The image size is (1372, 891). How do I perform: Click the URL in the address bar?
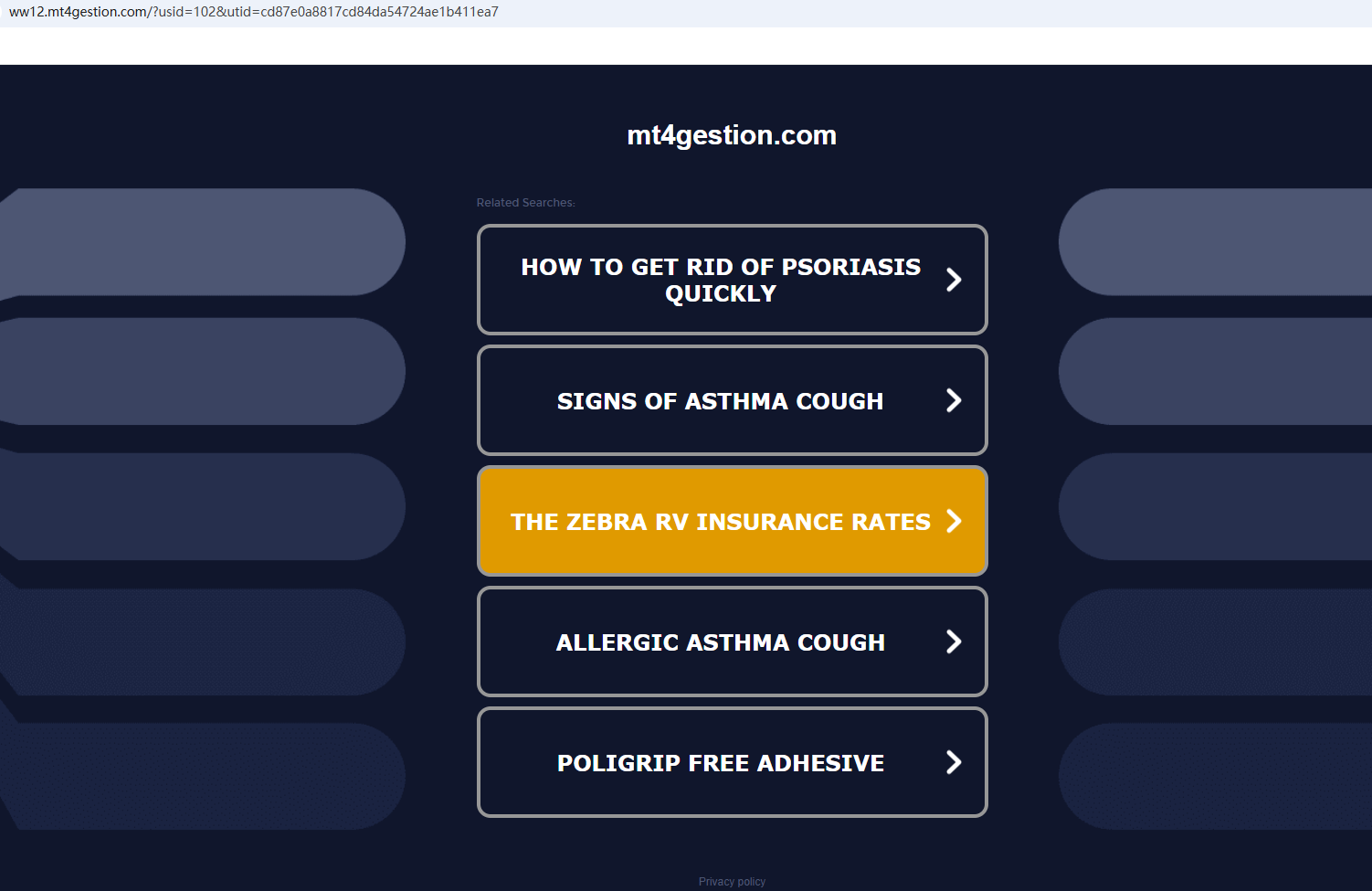tap(254, 12)
